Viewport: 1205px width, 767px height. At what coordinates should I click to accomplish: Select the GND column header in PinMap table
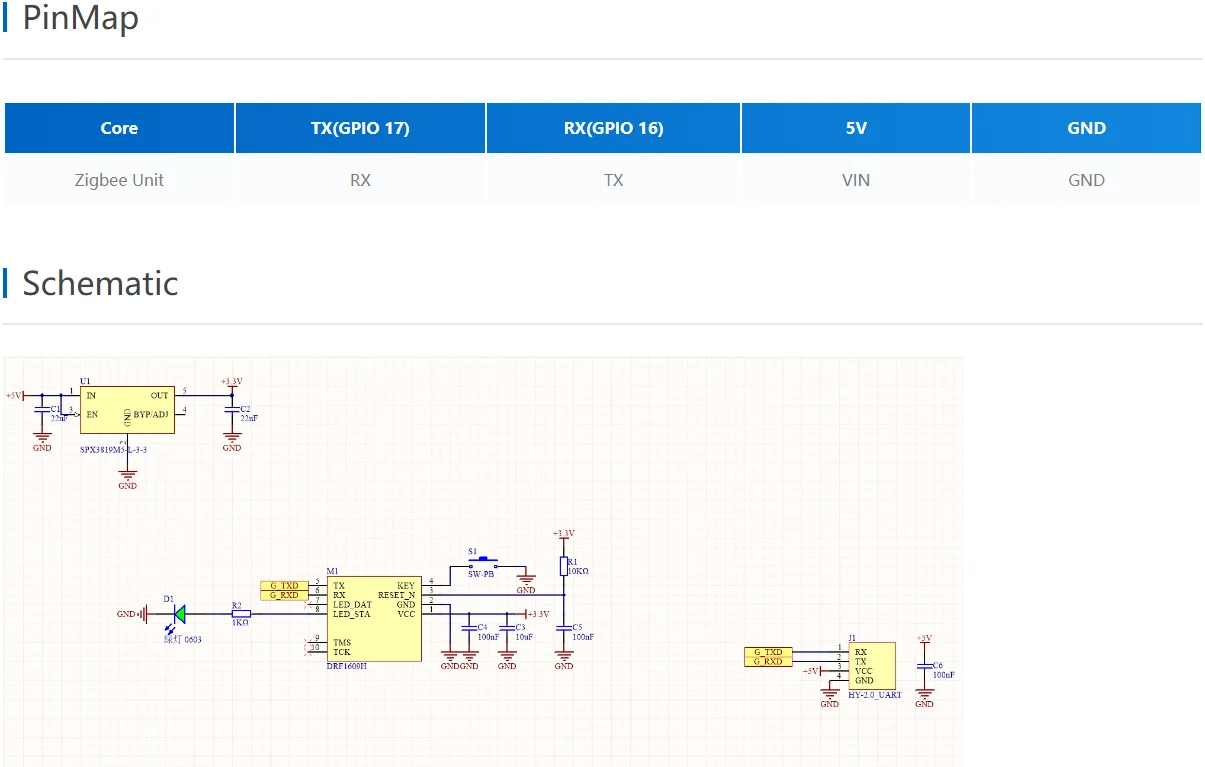click(1086, 128)
